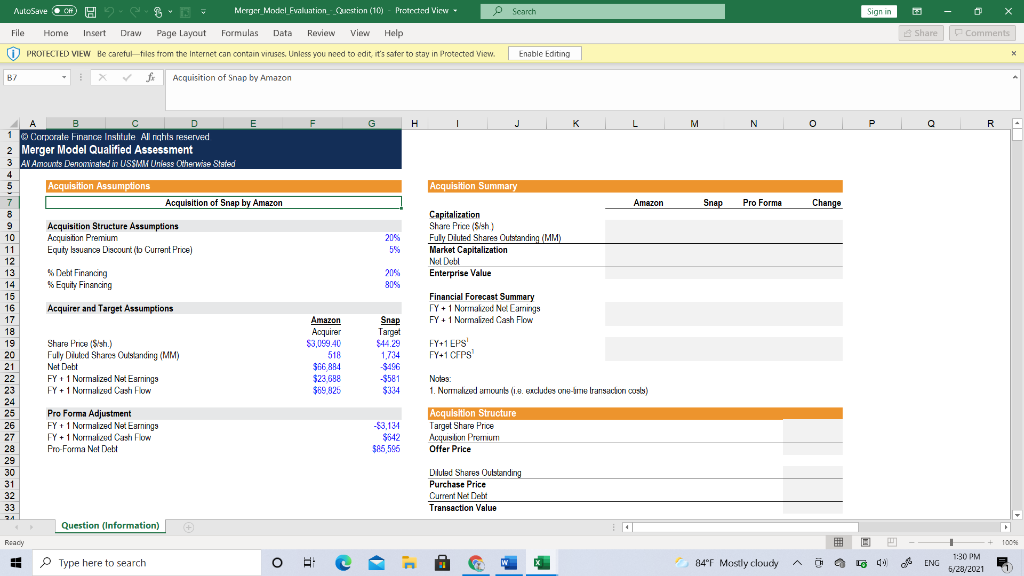Screen dimensions: 1024x576
Task: Select Page Layout view in status bar
Action: point(865,540)
